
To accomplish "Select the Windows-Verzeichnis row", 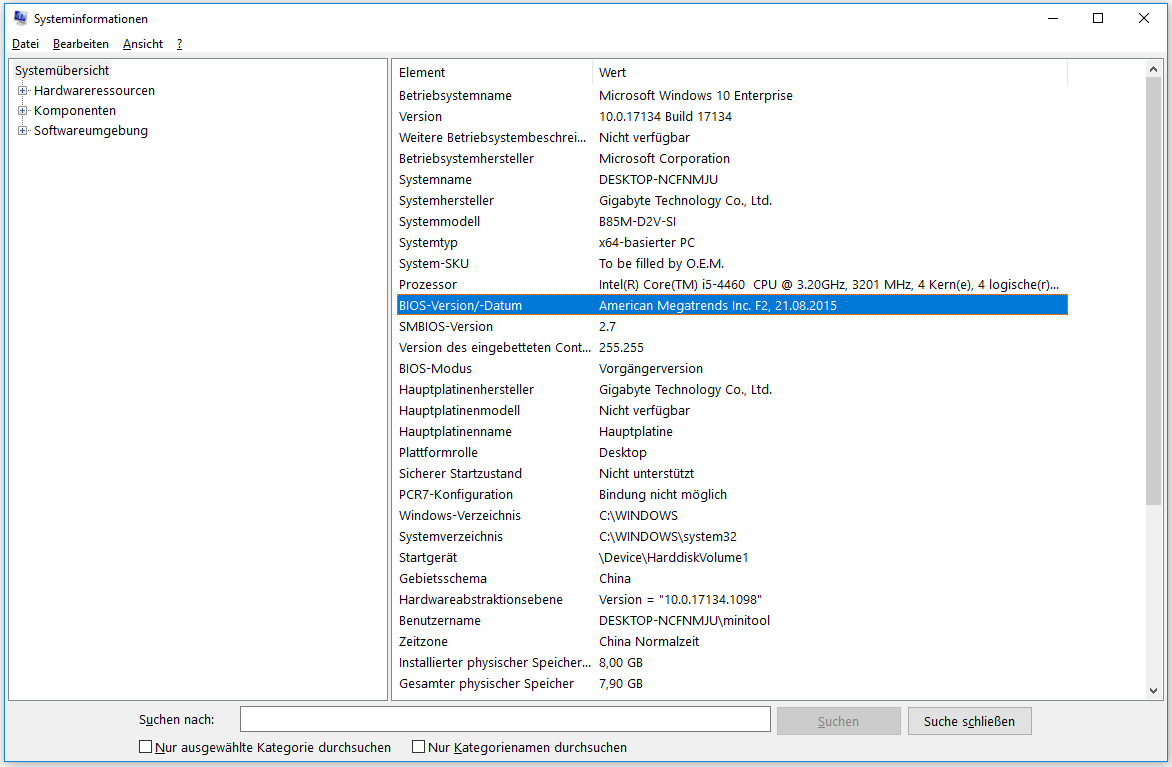I will tap(732, 514).
